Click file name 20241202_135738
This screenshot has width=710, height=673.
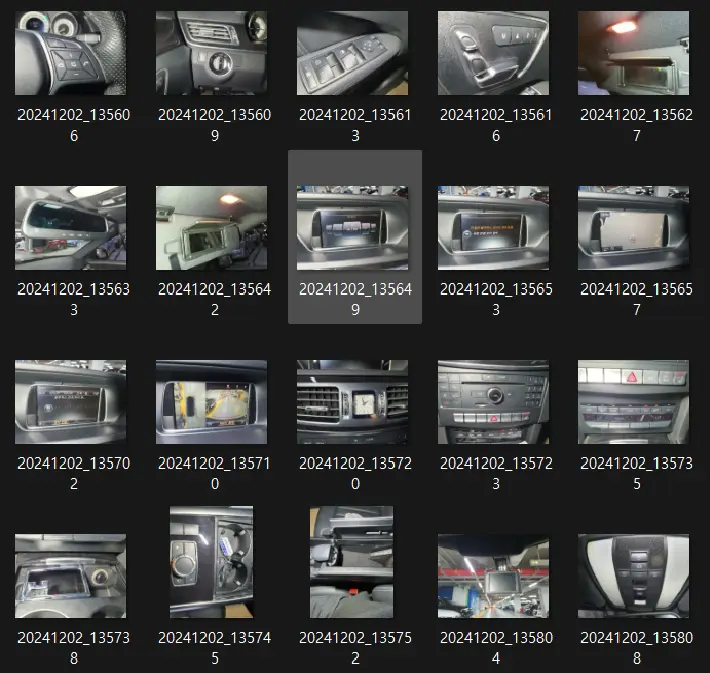pos(74,648)
